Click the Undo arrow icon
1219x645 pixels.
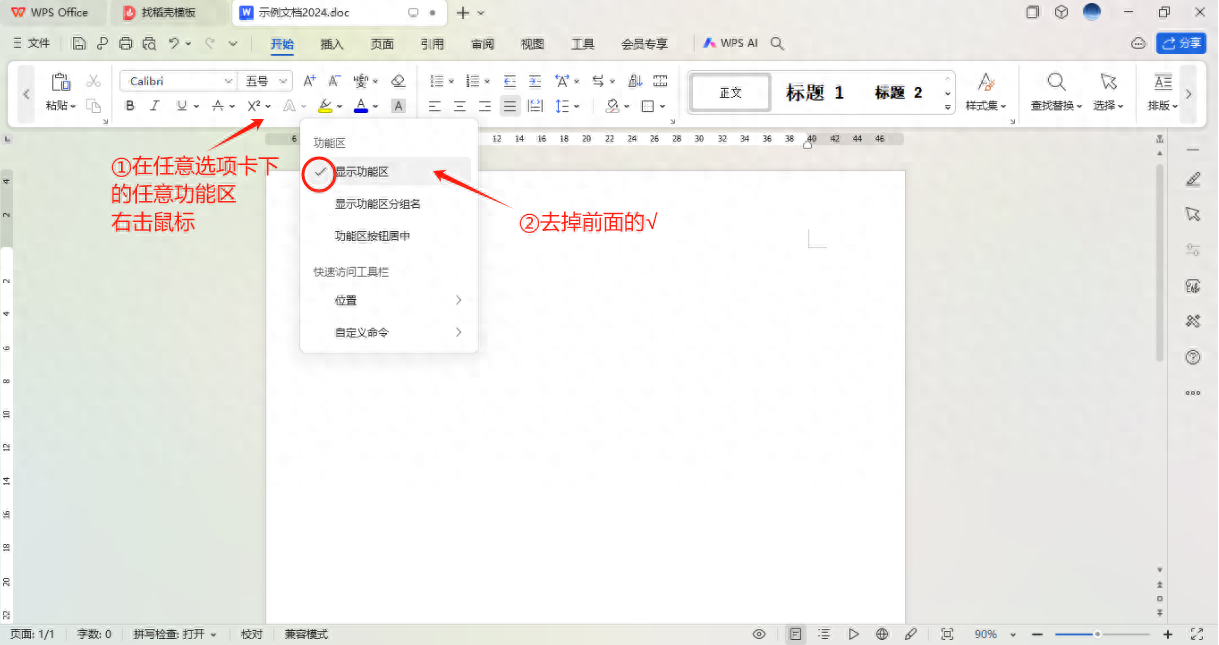[174, 43]
